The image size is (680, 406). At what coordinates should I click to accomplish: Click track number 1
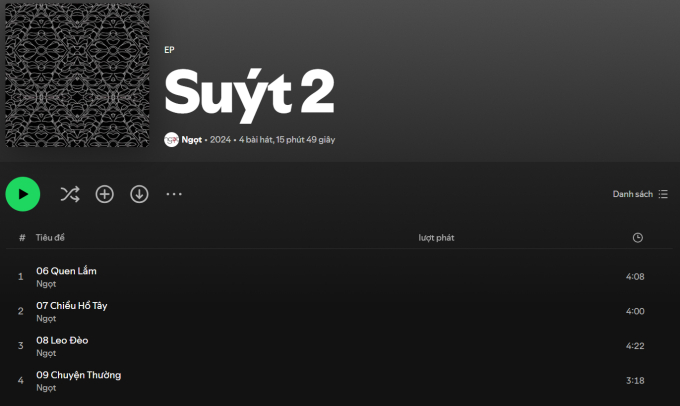pyautogui.click(x=20, y=277)
